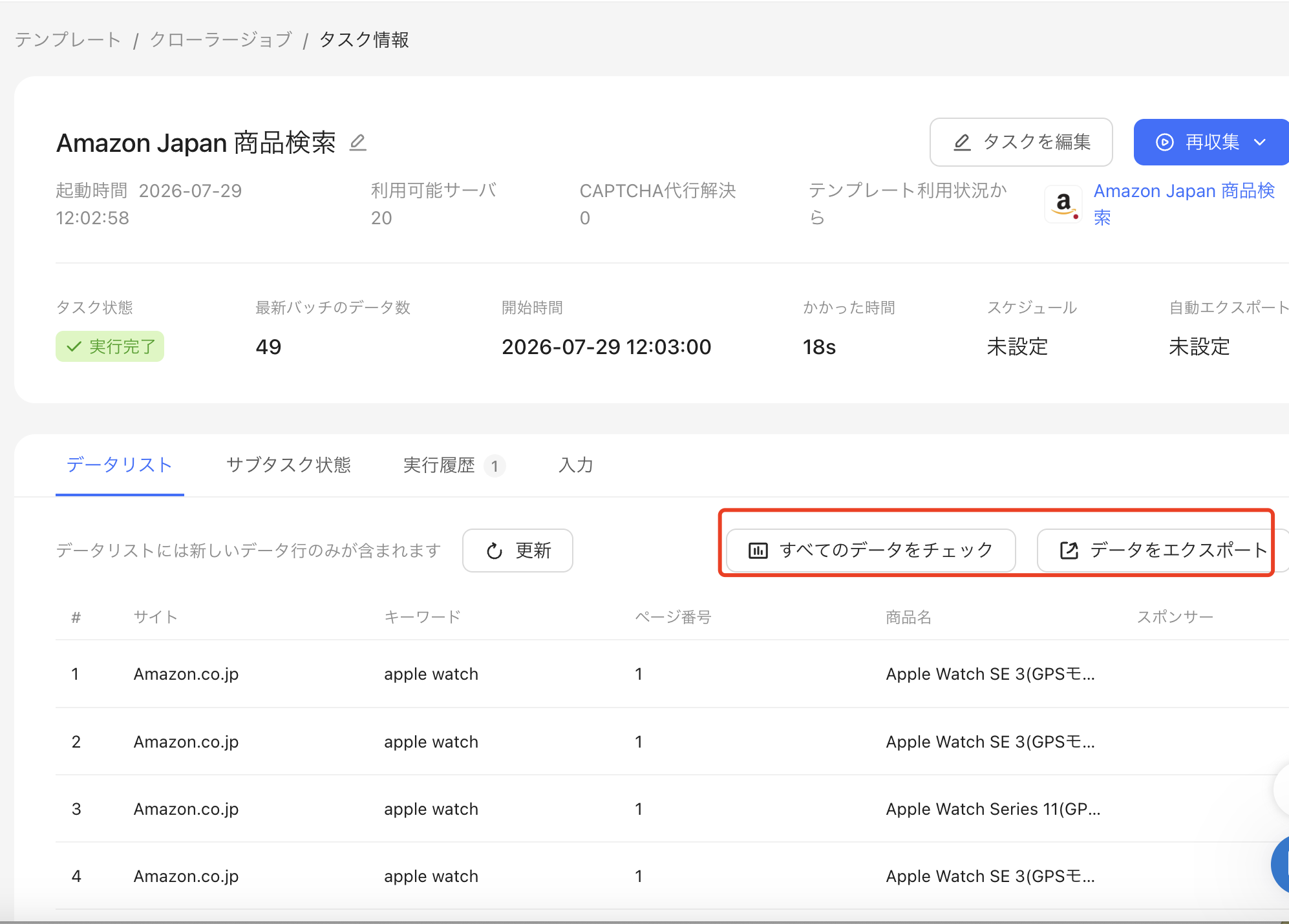Click the Amazon Japan 商品検索 task title
This screenshot has height=924, width=1289.
tap(196, 143)
